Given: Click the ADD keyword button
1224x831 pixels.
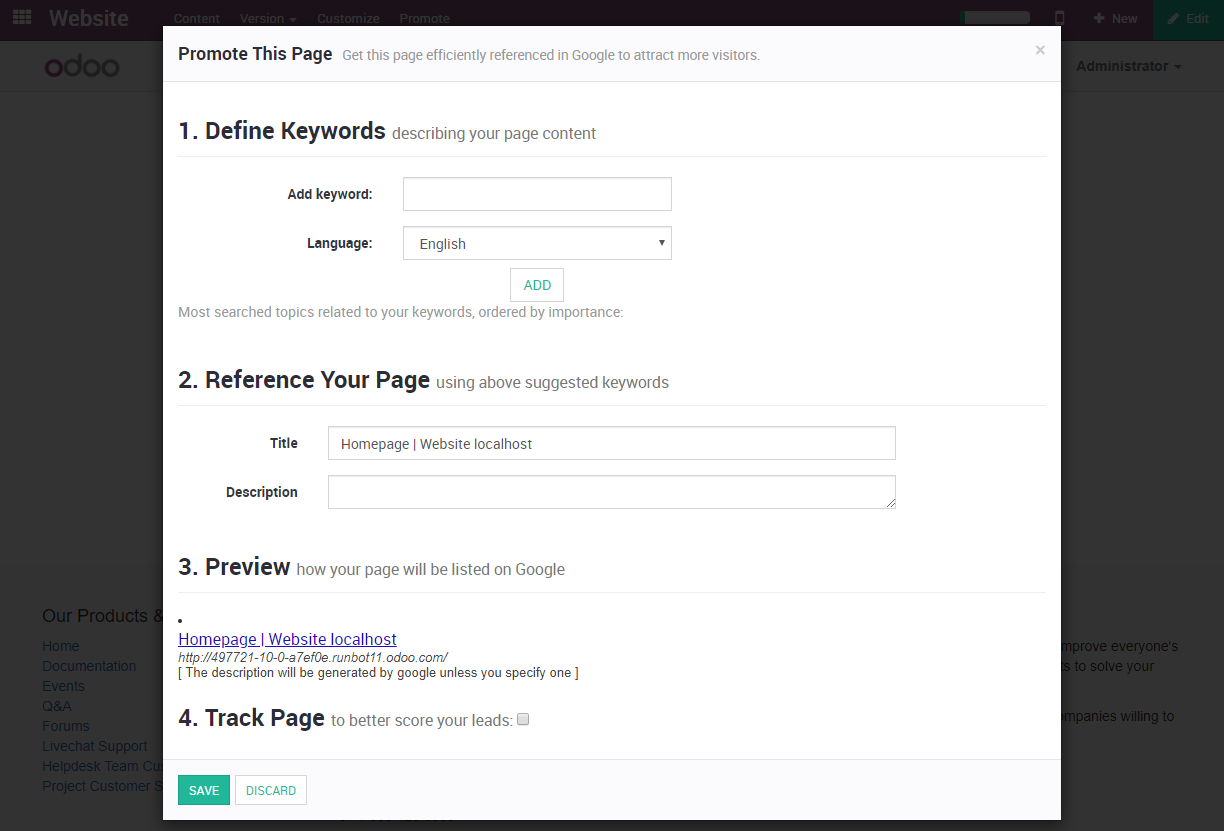Looking at the screenshot, I should (537, 285).
